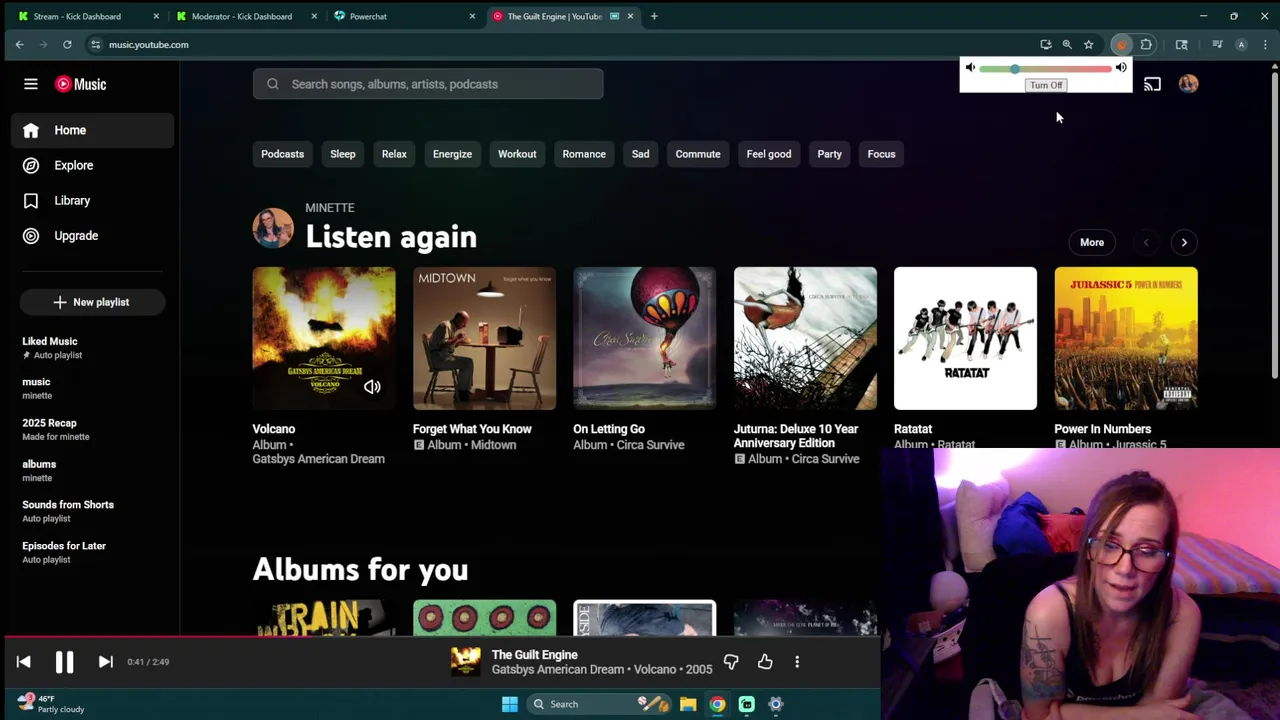Click now playing album art thumbnail

(x=465, y=662)
